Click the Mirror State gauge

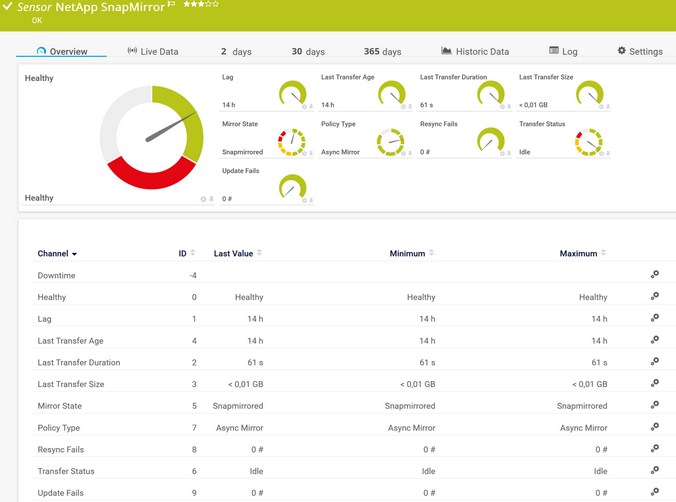(x=292, y=142)
